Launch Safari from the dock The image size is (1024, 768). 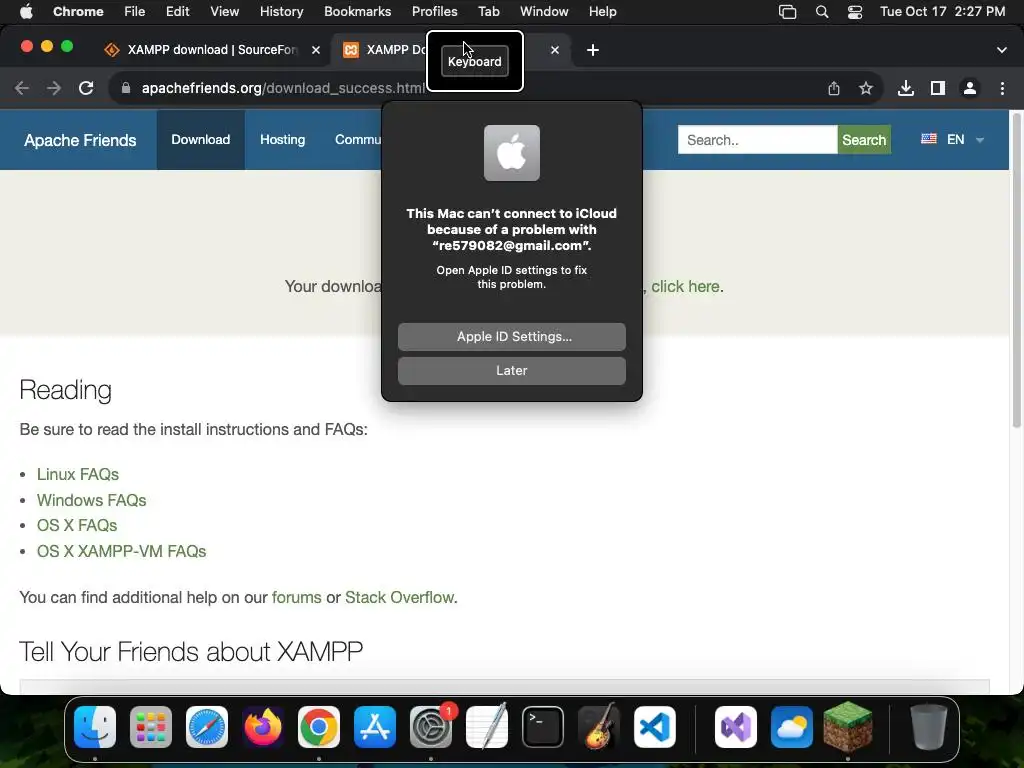pyautogui.click(x=207, y=727)
